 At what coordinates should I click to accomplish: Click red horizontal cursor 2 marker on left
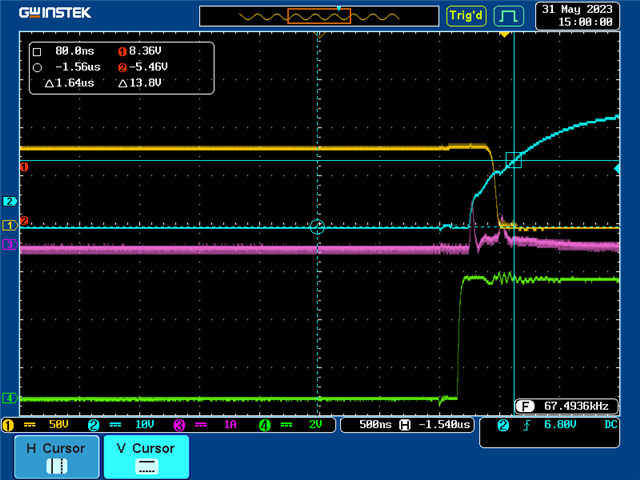click(x=24, y=221)
